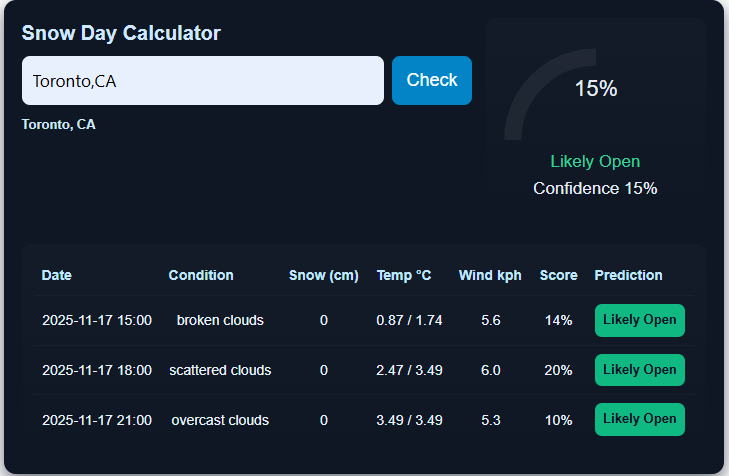The height and width of the screenshot is (476, 729).
Task: Focus the Toronto,CA city input field
Action: [203, 80]
